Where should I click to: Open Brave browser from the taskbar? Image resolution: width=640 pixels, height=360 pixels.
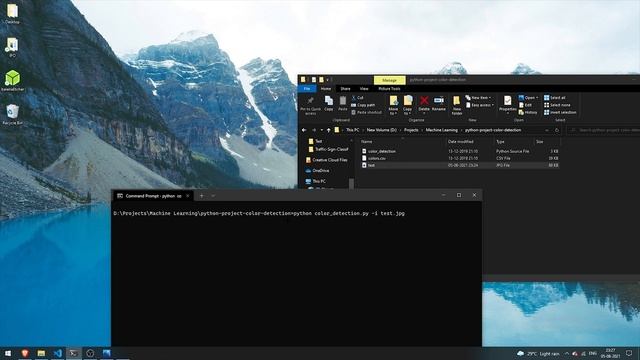[x=25, y=353]
